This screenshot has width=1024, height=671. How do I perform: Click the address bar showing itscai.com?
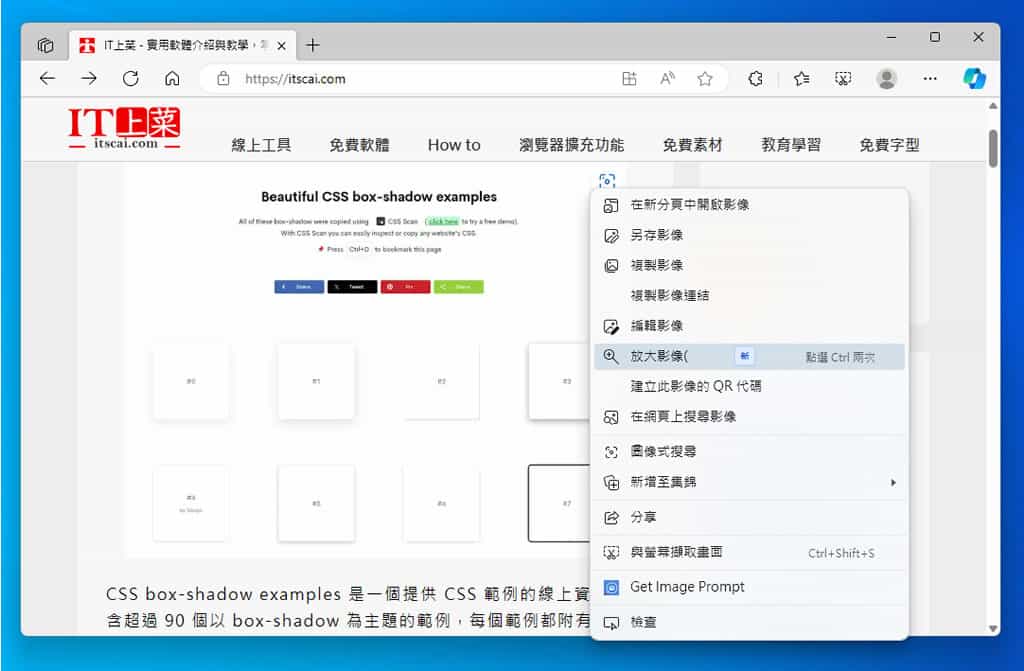pos(420,79)
